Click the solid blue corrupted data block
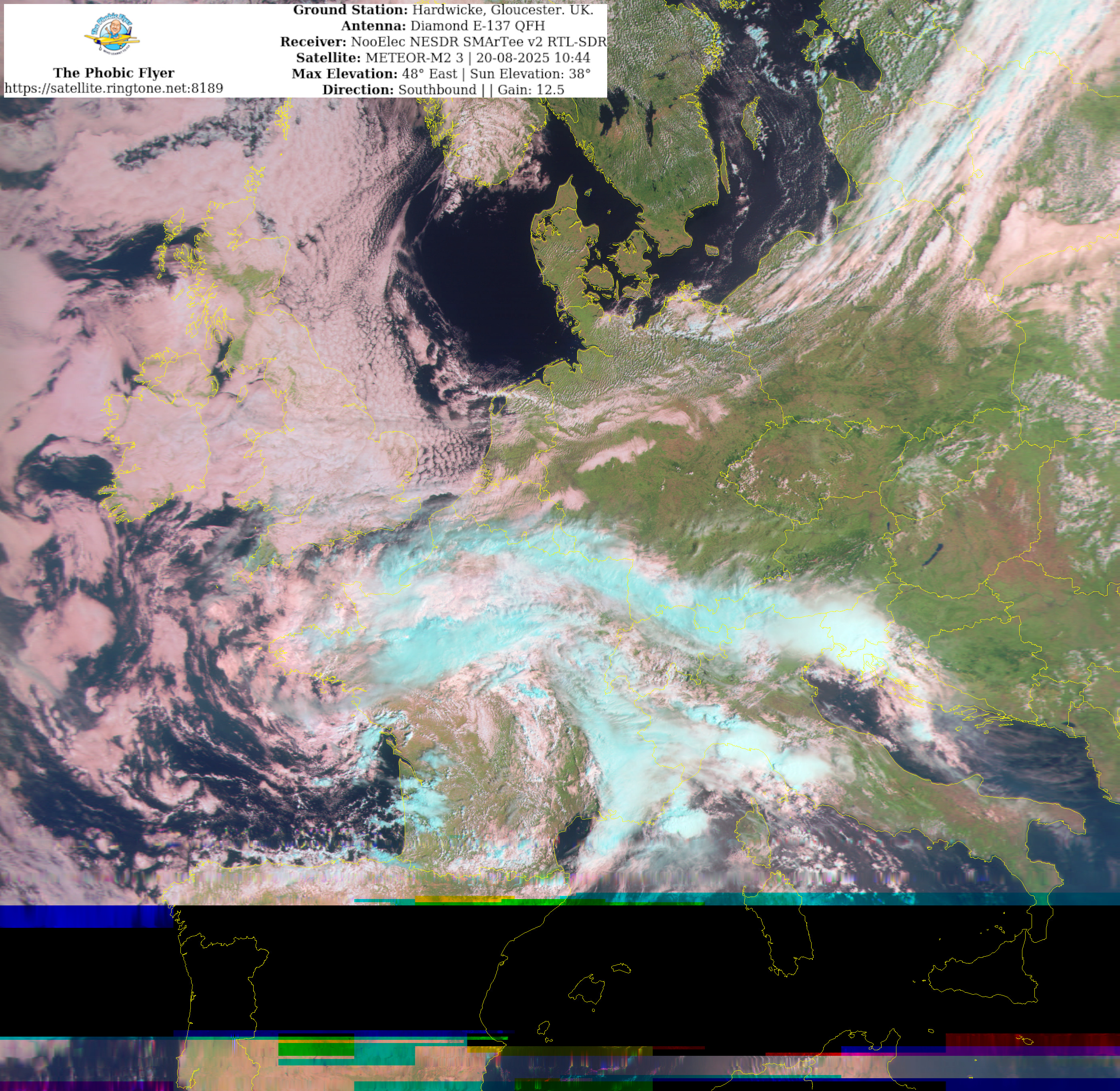The image size is (1120, 1091). (86, 916)
